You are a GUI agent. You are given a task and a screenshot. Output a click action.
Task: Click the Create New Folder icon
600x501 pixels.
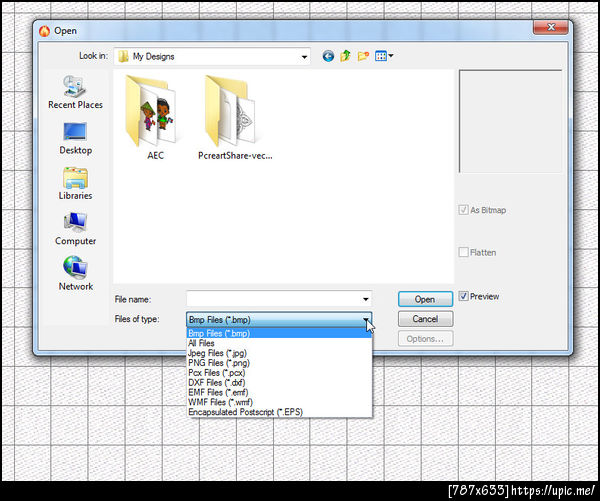363,56
